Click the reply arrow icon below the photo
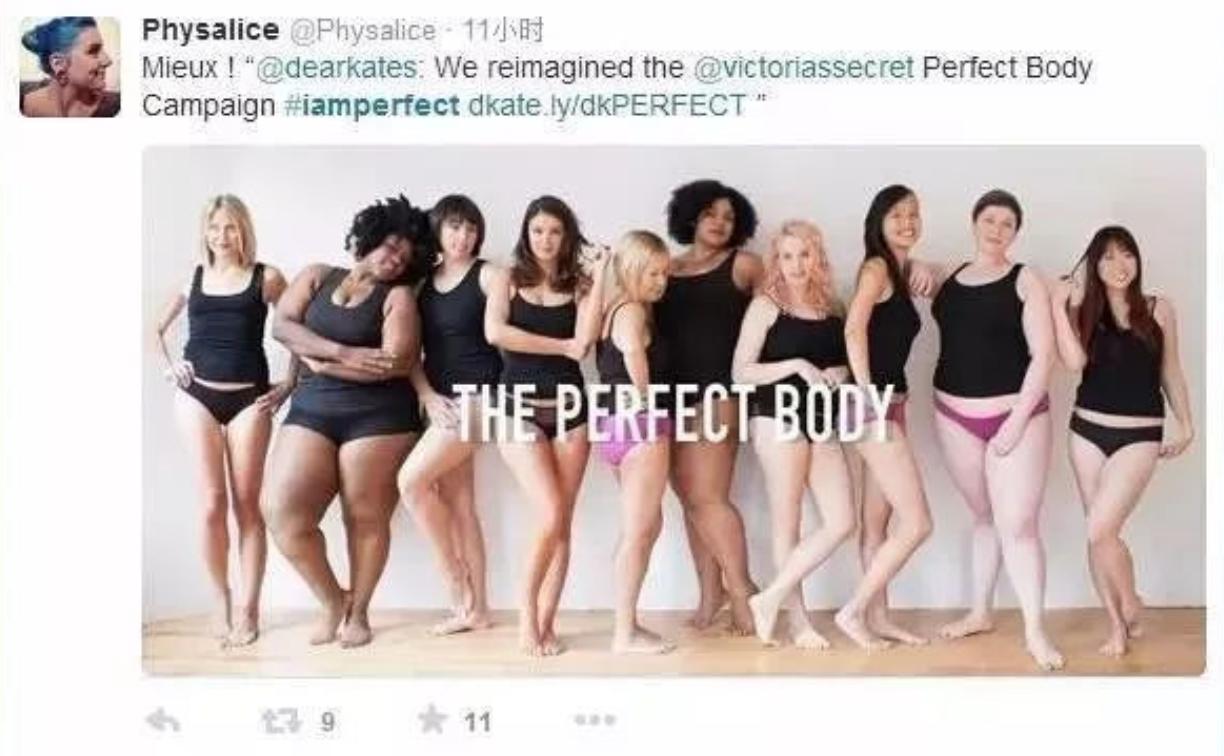1224x756 pixels. [x=163, y=720]
